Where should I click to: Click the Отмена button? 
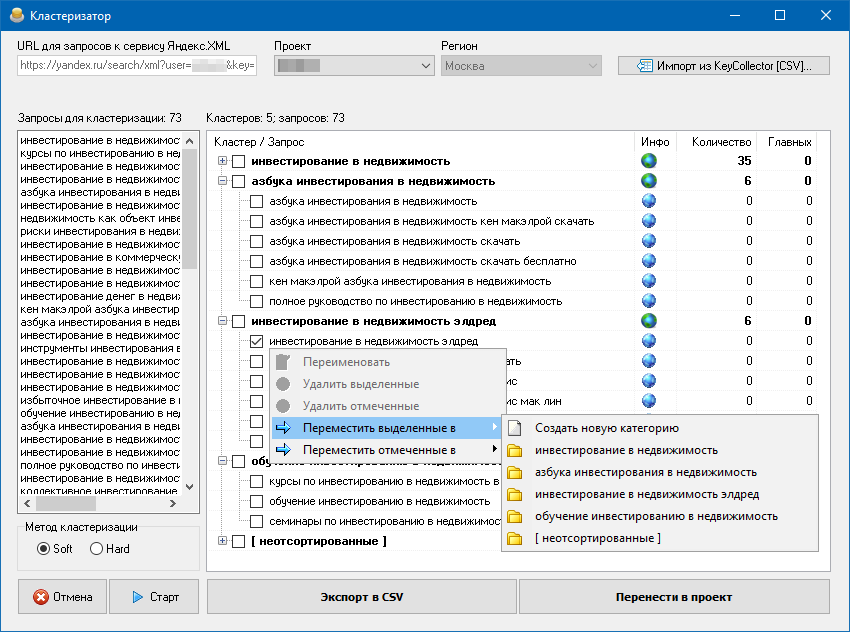[x=62, y=597]
